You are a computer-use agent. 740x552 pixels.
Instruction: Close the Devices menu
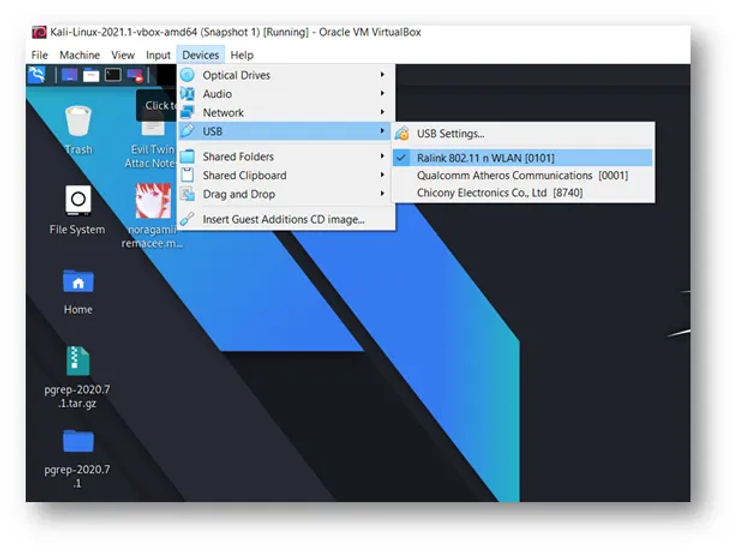point(201,55)
